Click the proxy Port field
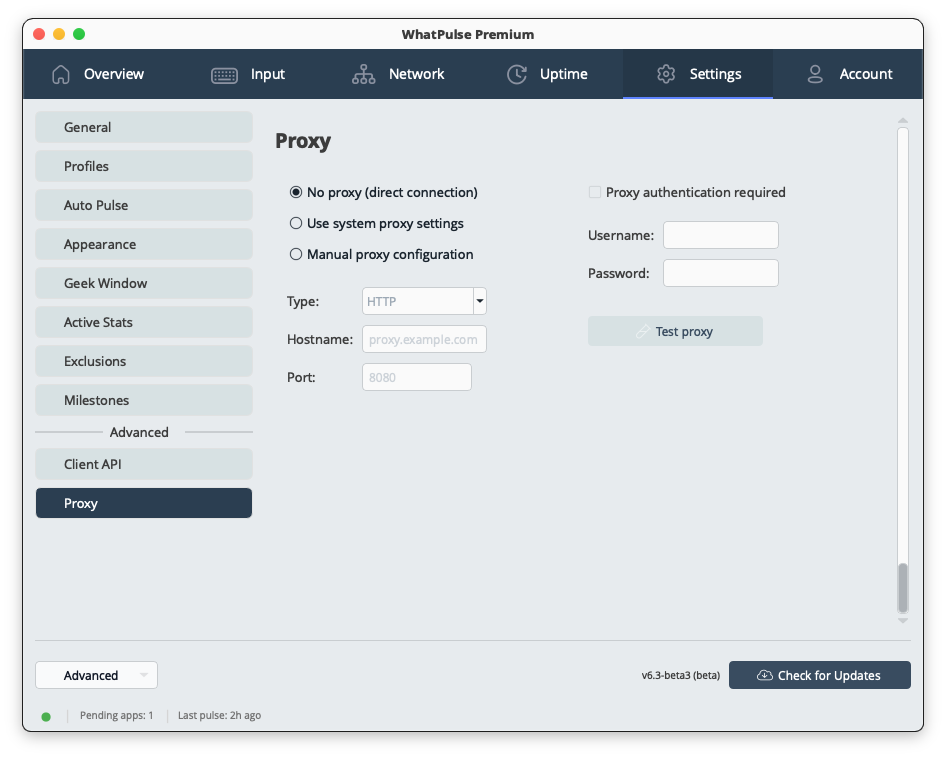The height and width of the screenshot is (758, 946). tap(416, 377)
